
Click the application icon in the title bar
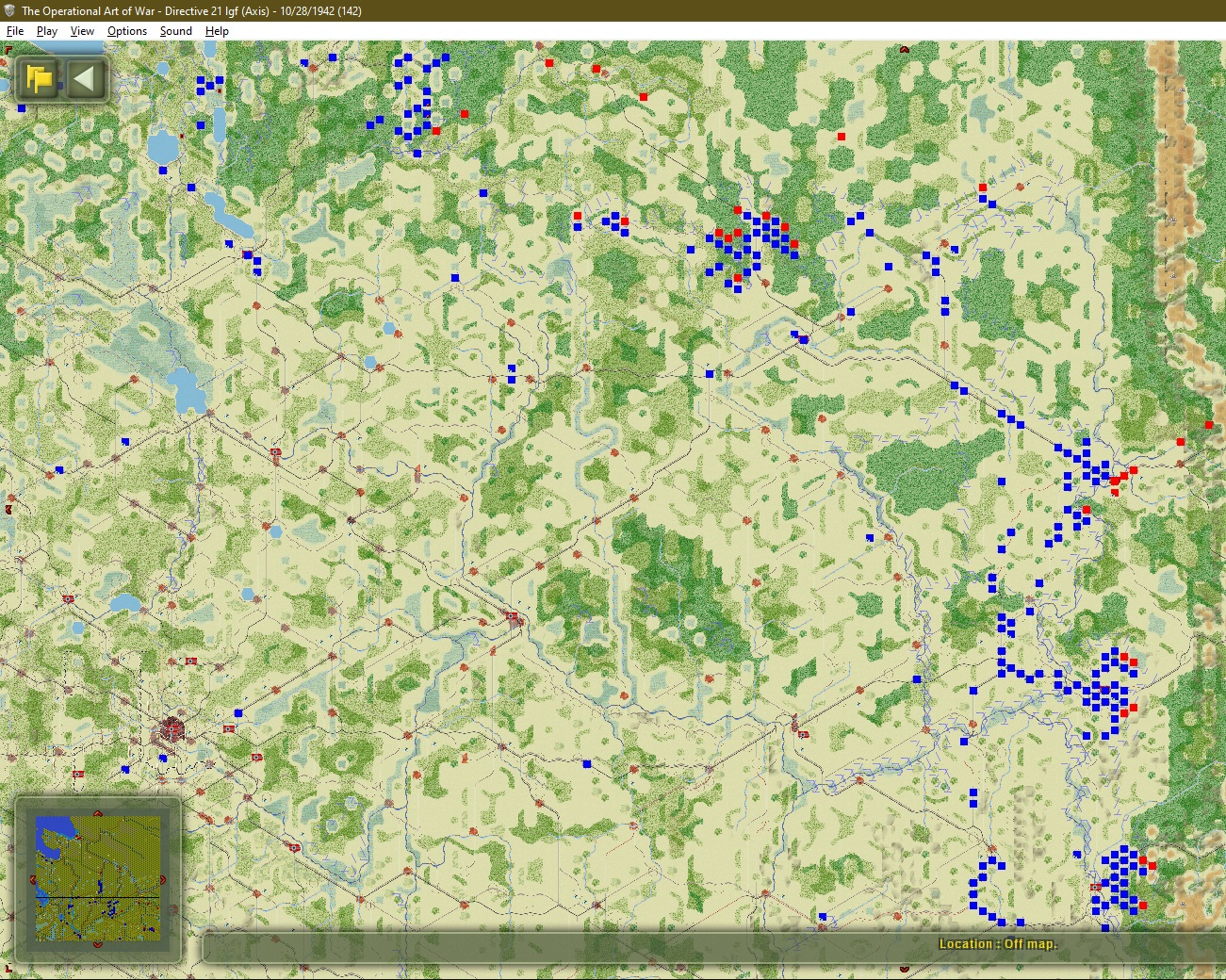point(9,10)
